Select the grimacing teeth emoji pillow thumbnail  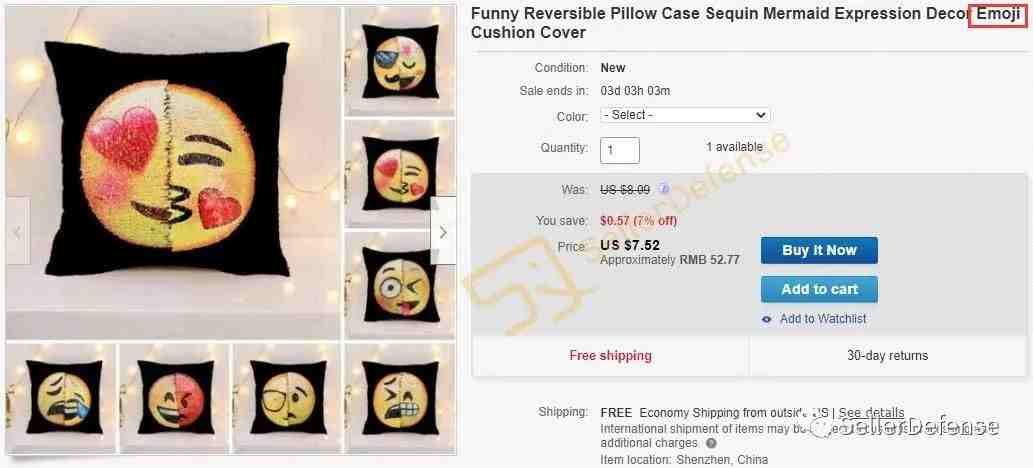click(400, 398)
